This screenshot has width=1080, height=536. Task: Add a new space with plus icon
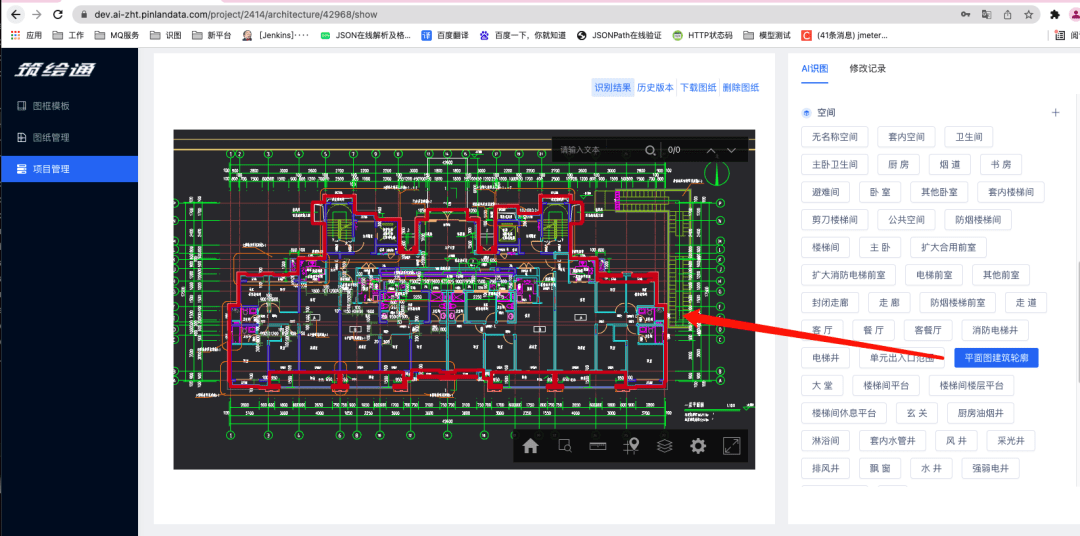tap(1055, 112)
